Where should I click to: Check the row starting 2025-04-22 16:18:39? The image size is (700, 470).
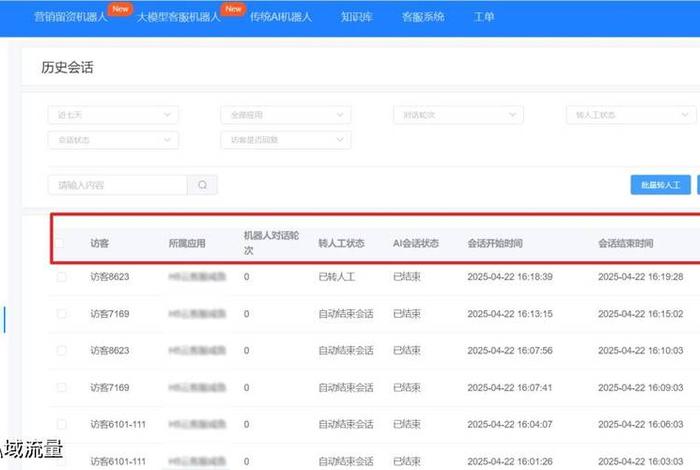(x=62, y=277)
